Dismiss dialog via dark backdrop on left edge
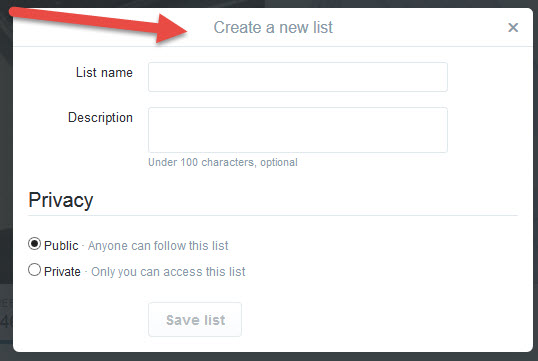The image size is (538, 361). [6, 172]
